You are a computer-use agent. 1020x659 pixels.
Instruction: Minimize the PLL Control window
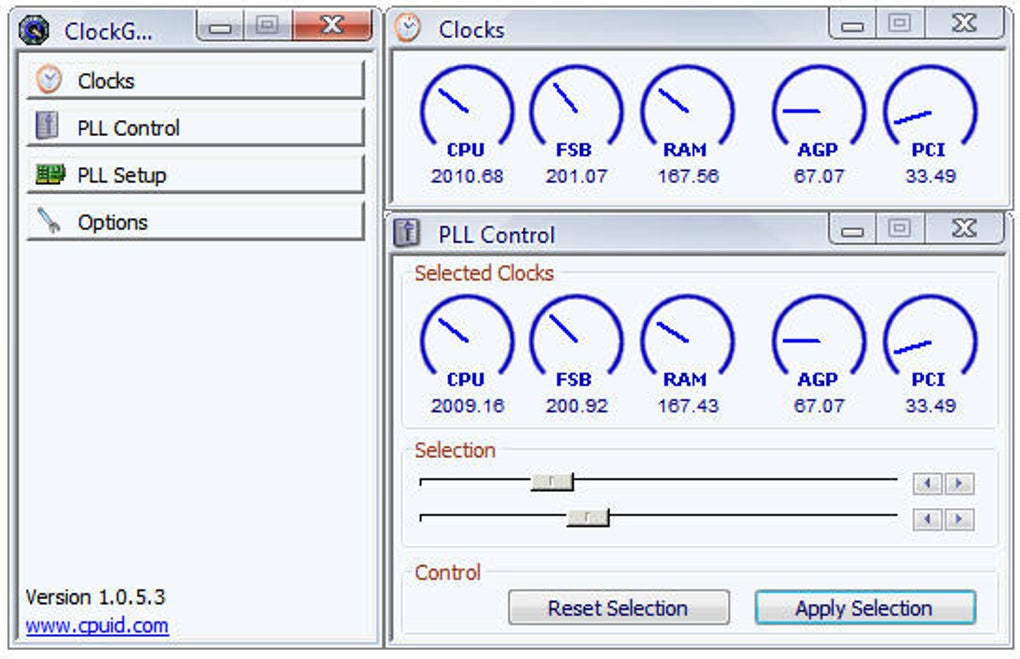[852, 230]
